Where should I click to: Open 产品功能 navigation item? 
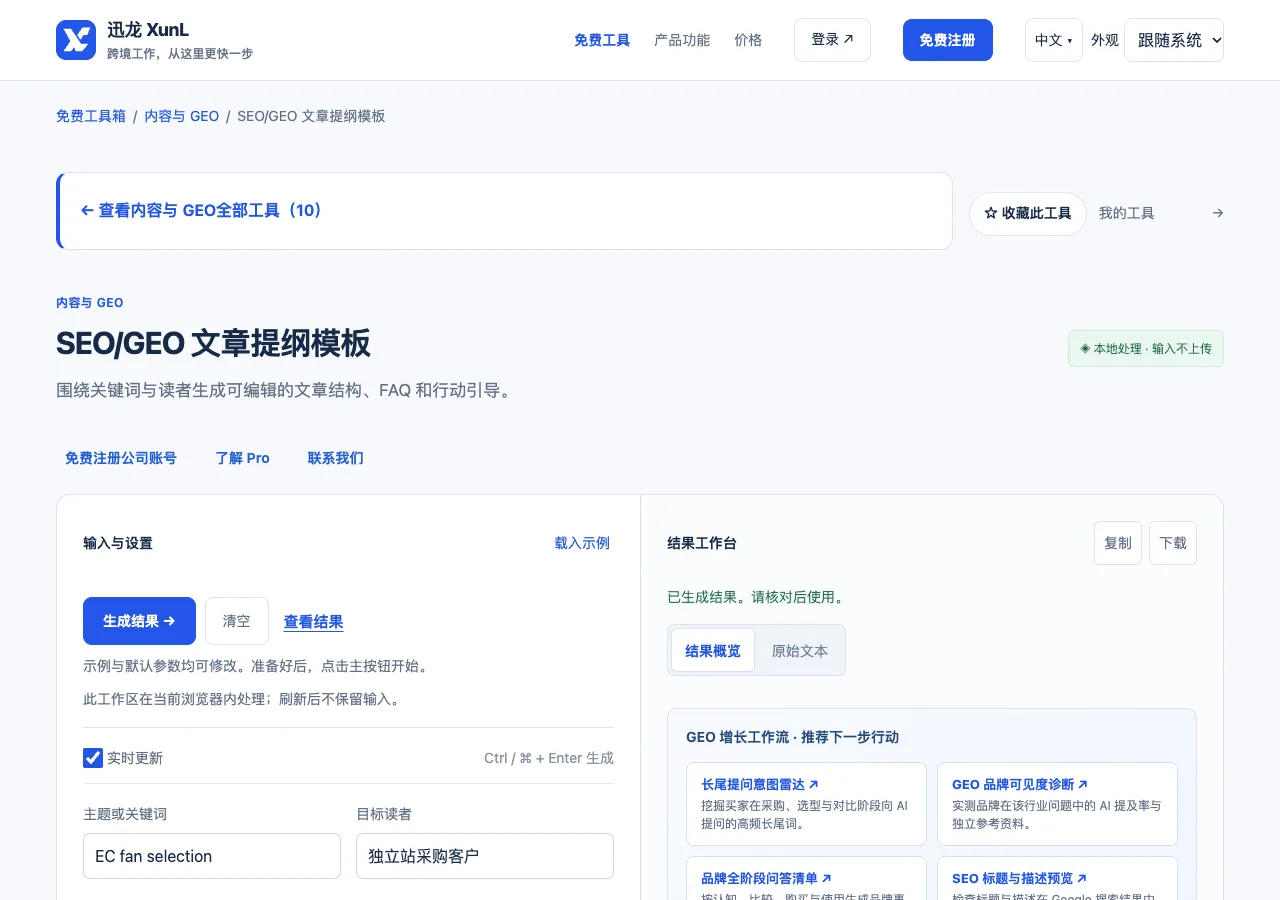(x=682, y=40)
